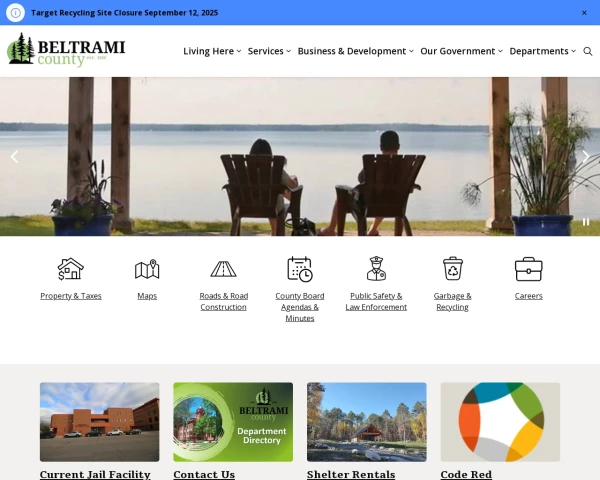Click the Public Safety officer icon
Screen dimensions: 600x480
click(x=376, y=269)
